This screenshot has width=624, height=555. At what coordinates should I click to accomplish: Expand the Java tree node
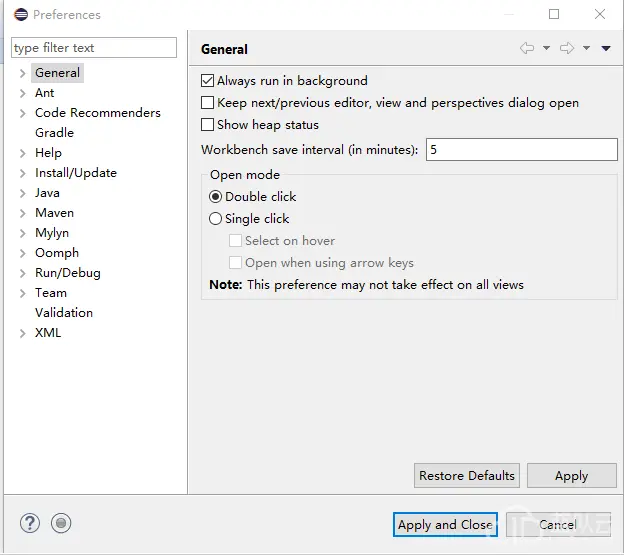(x=23, y=193)
